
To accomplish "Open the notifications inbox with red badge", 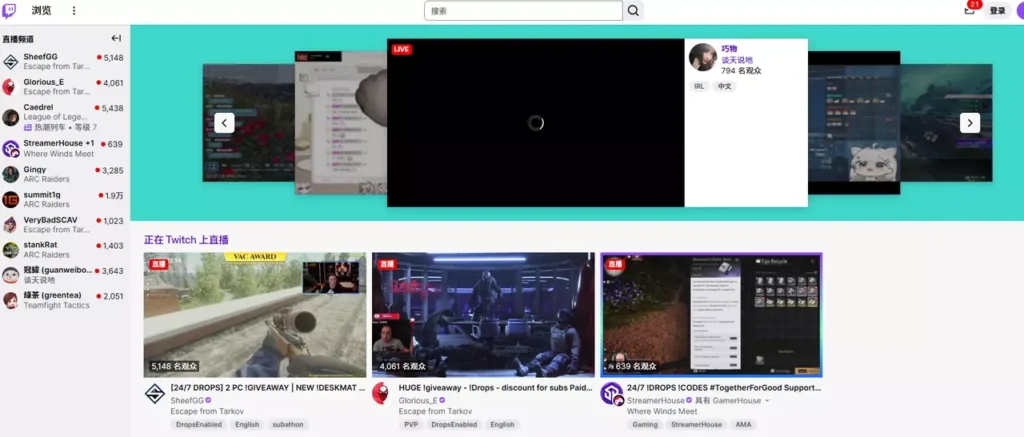I will click(x=970, y=10).
